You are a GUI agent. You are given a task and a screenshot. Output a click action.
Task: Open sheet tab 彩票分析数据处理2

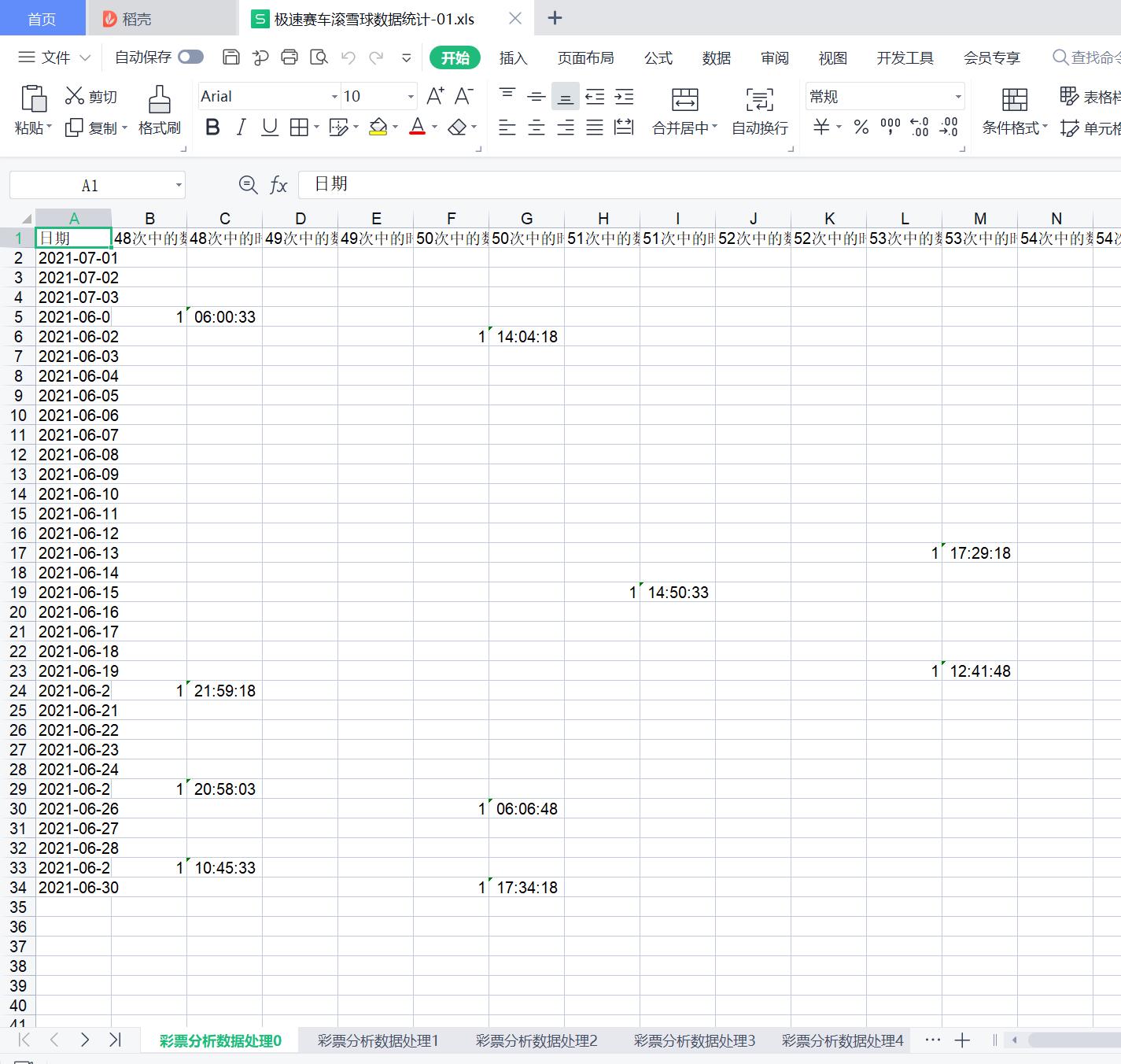(537, 1040)
